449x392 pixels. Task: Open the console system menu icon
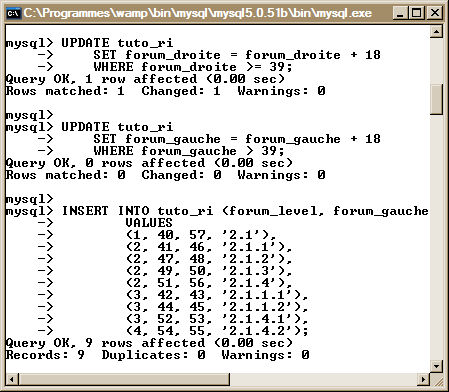pos(14,13)
